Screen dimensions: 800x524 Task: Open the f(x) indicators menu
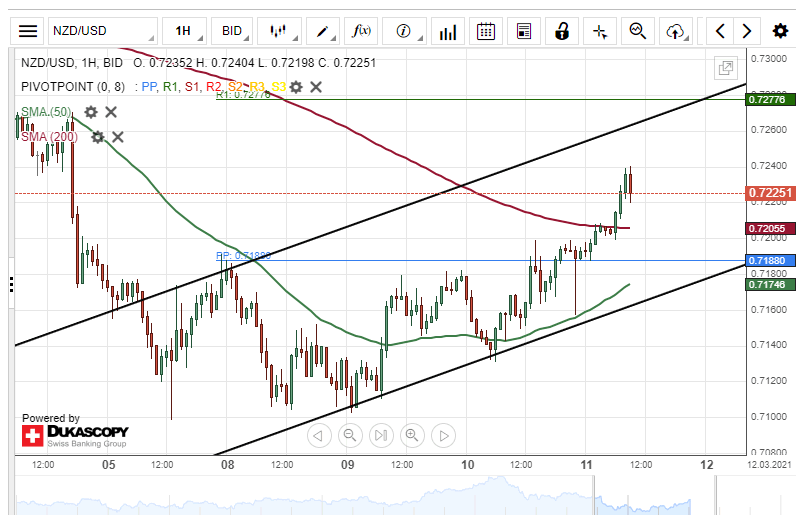click(362, 31)
